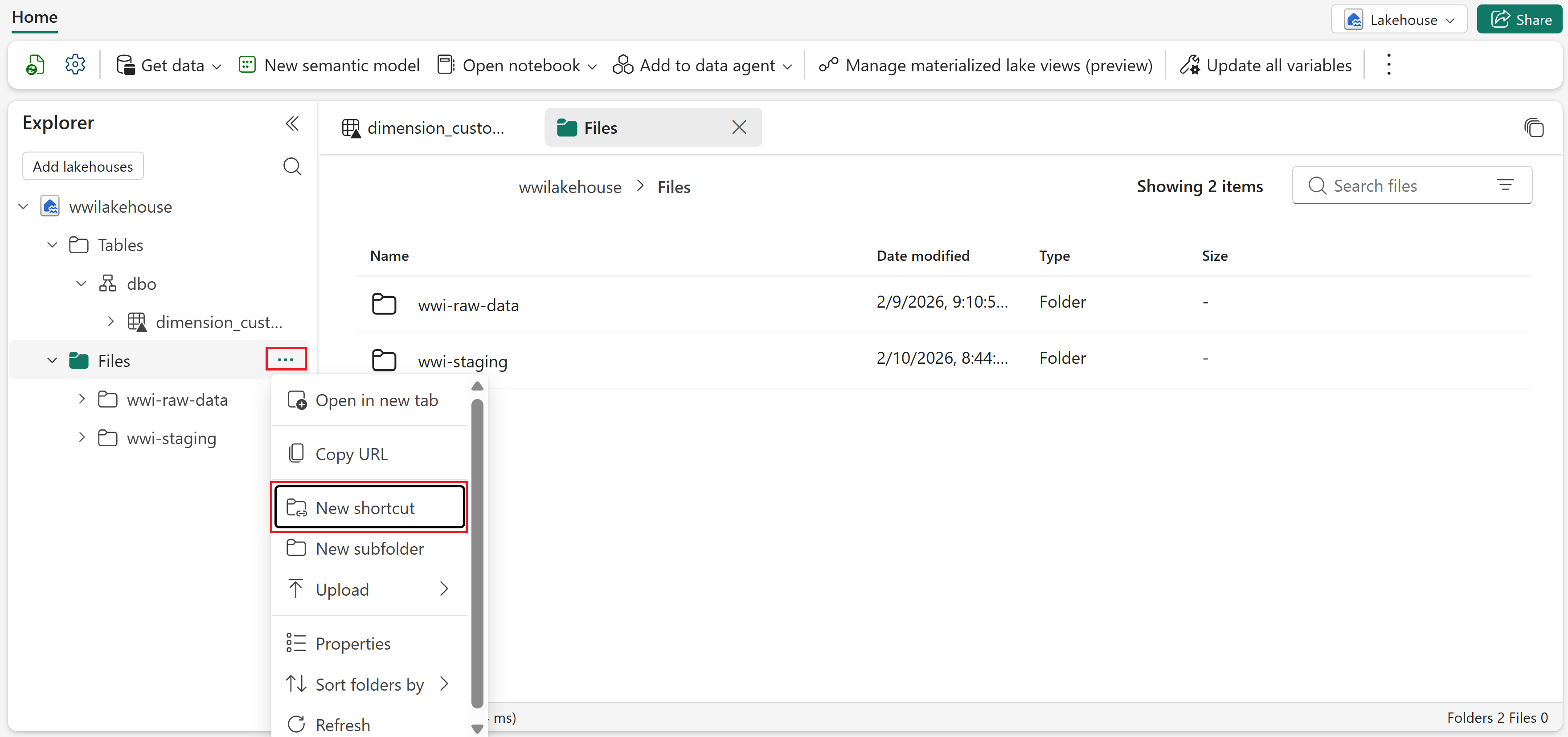This screenshot has width=1568, height=737.
Task: Click the Share button
Action: (1520, 19)
